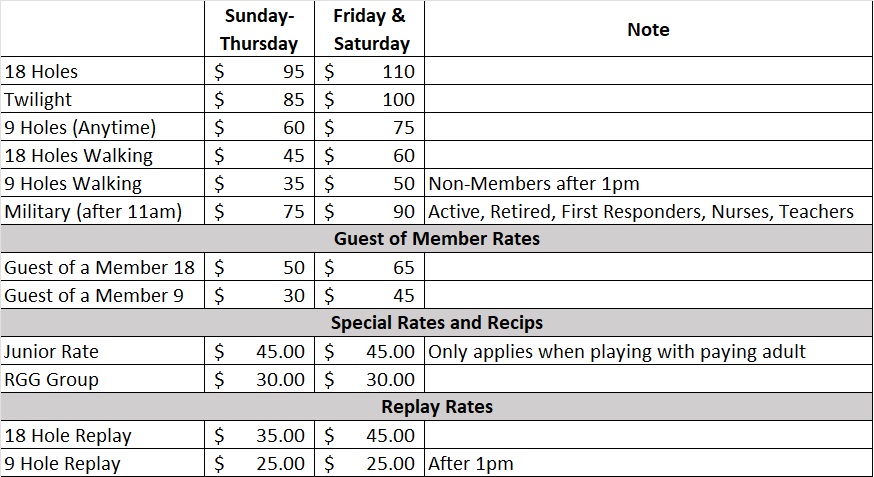Click the Guest of a Member 18 cell

[103, 267]
